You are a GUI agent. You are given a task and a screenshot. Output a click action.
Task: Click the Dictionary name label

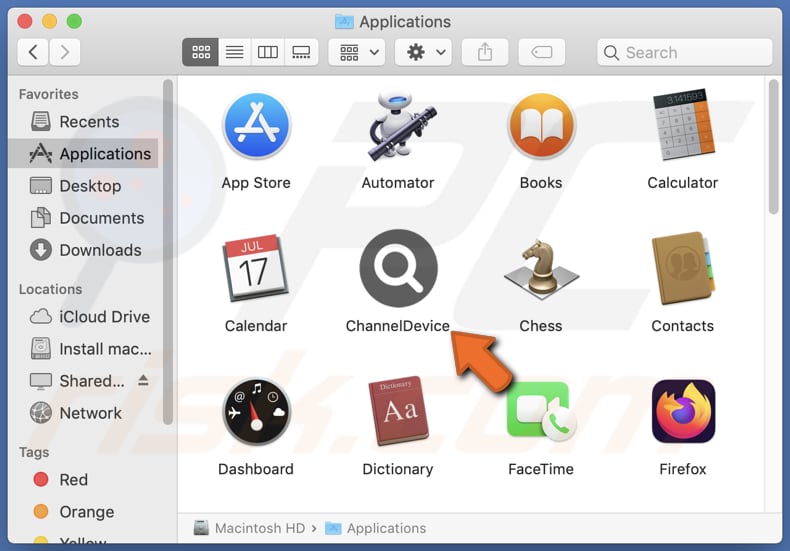[x=398, y=469]
